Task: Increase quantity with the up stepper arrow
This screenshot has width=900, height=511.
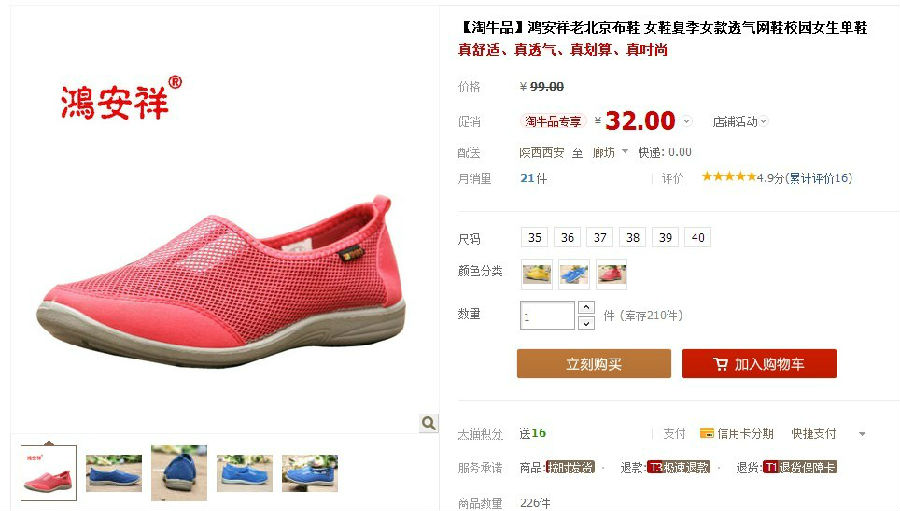Action: click(x=586, y=307)
